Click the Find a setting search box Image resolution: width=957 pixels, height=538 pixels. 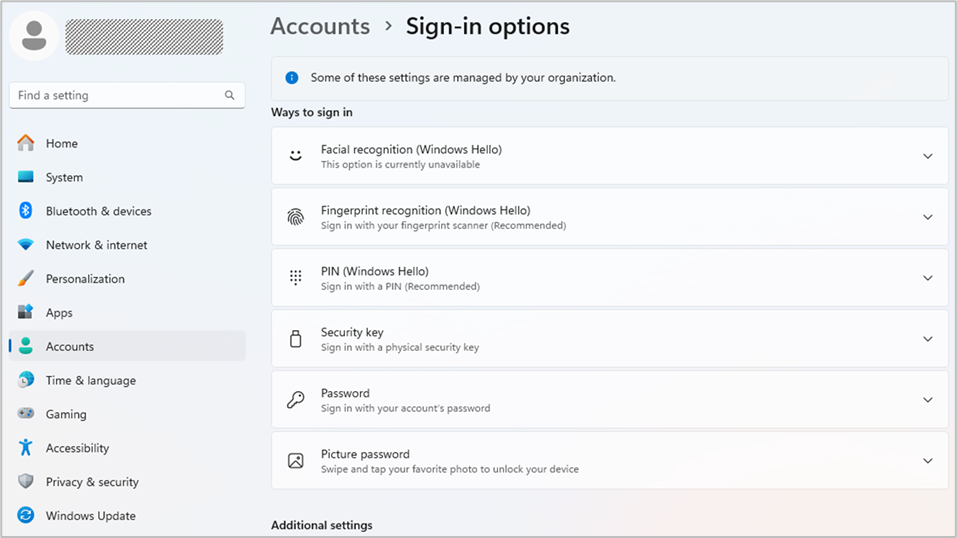pos(115,95)
